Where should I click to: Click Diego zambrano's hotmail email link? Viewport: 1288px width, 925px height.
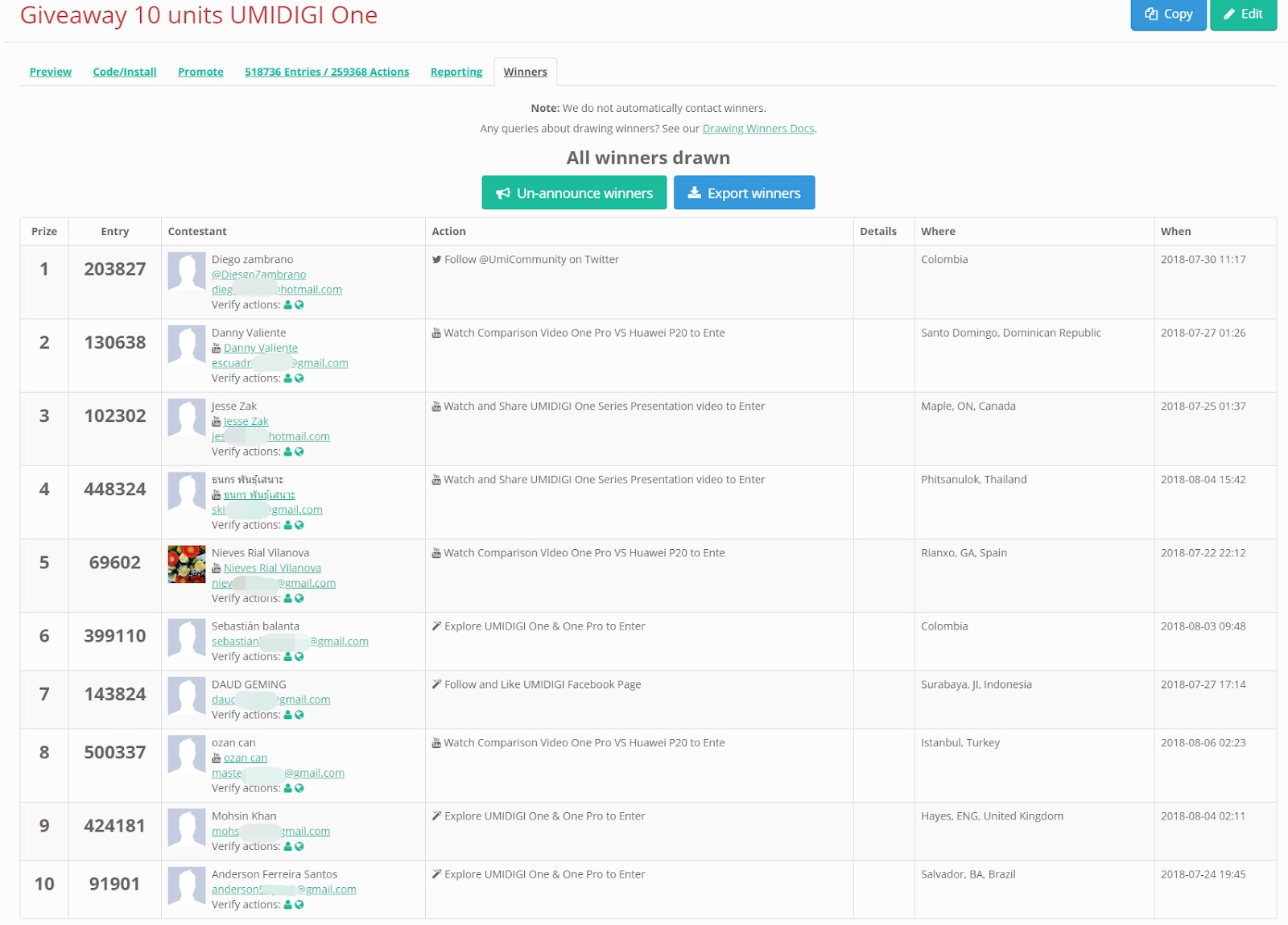coord(277,290)
